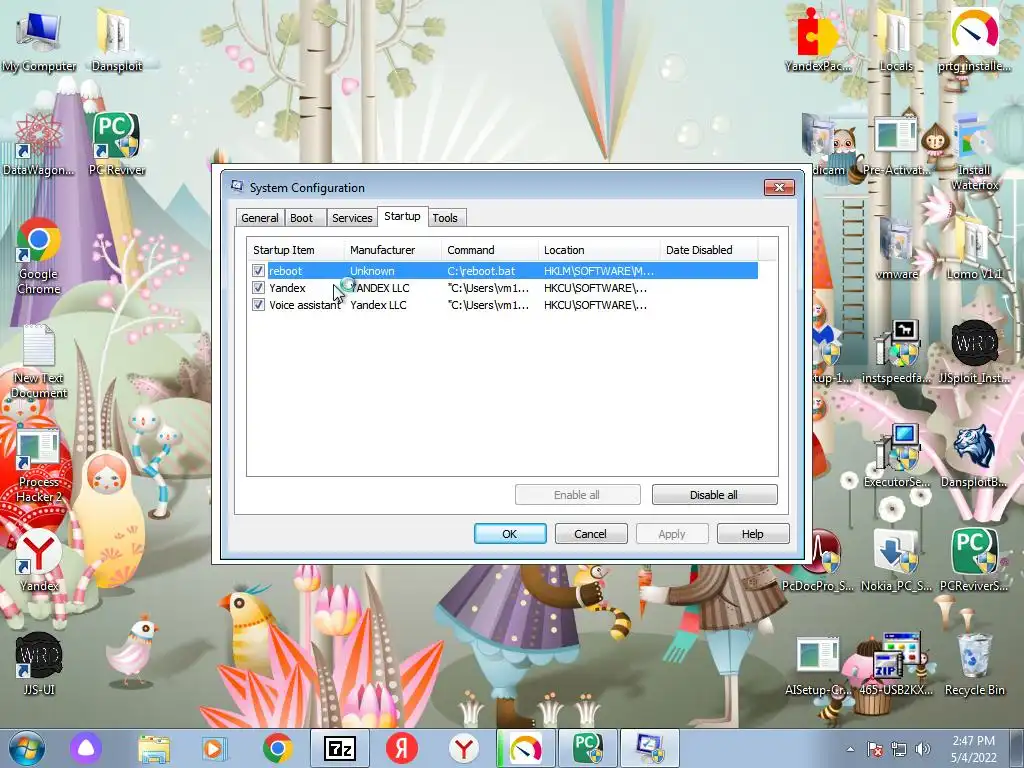Uncheck the Yandex startup item checkbox
The height and width of the screenshot is (768, 1024).
pyautogui.click(x=259, y=287)
